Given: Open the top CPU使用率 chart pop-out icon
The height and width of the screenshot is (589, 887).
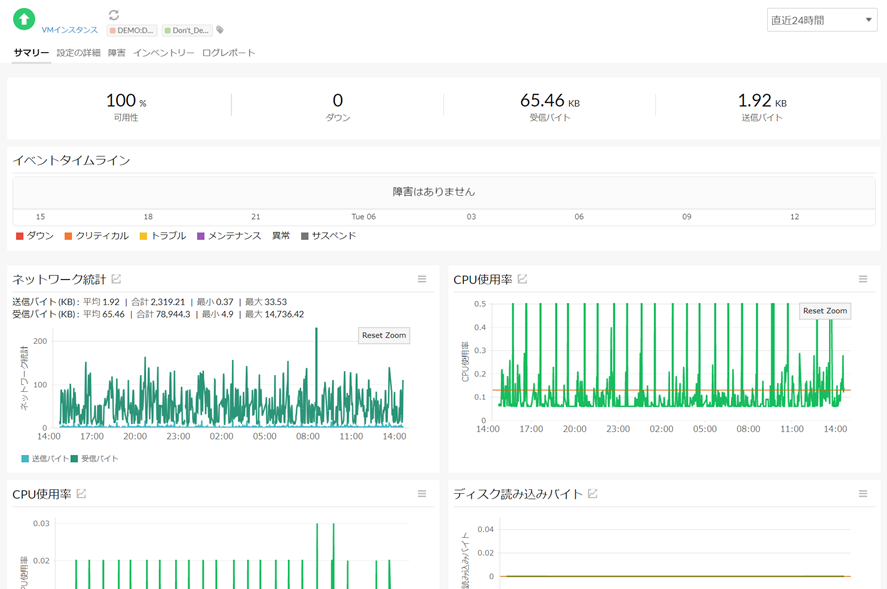Looking at the screenshot, I should (x=522, y=279).
